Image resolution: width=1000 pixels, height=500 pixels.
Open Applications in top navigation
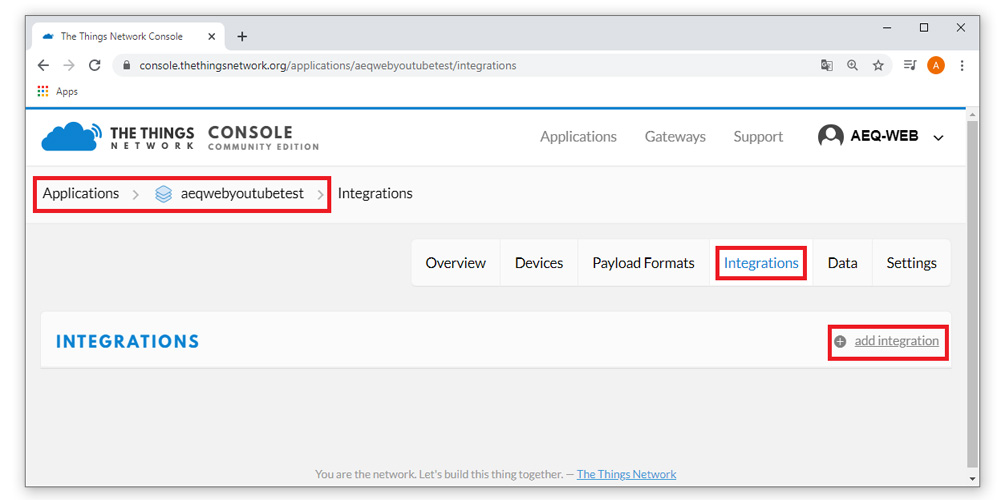pyautogui.click(x=578, y=136)
